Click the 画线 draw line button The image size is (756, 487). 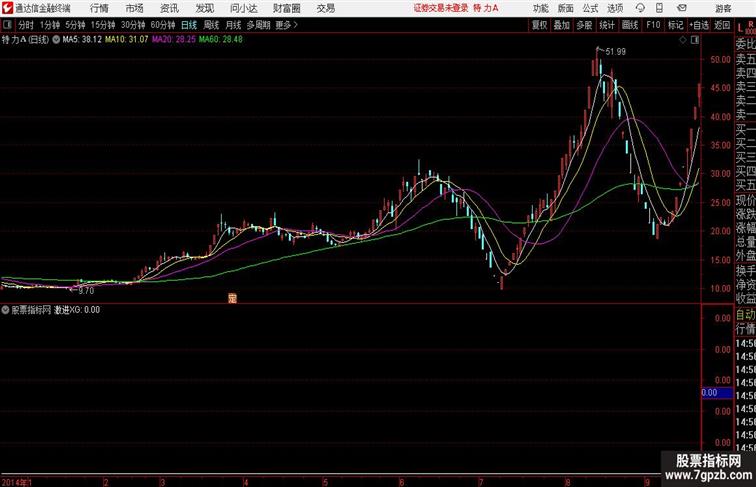[630, 25]
